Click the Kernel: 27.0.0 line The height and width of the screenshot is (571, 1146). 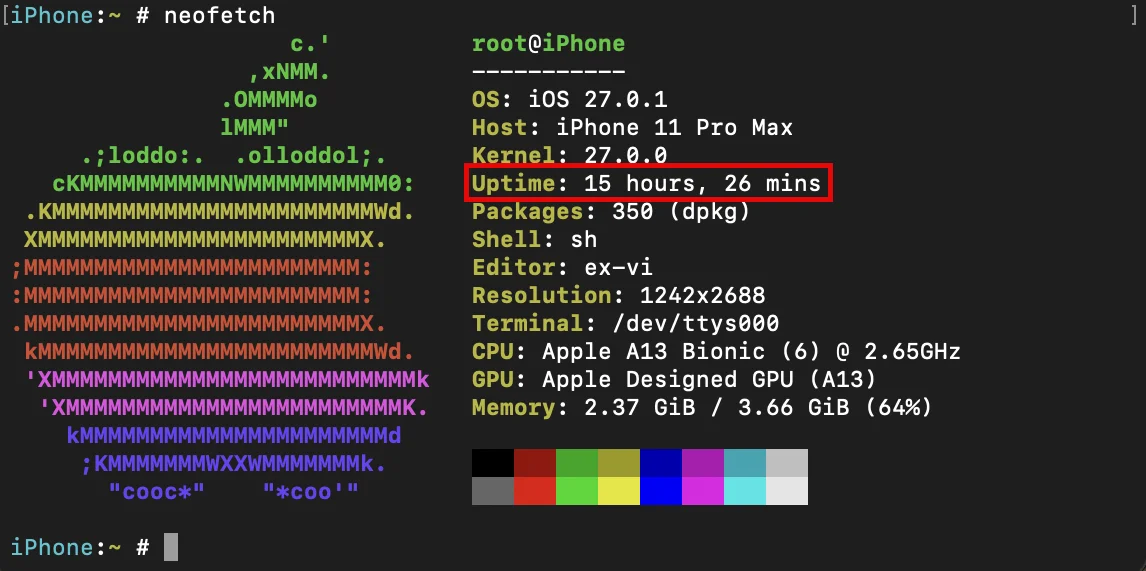coord(569,155)
